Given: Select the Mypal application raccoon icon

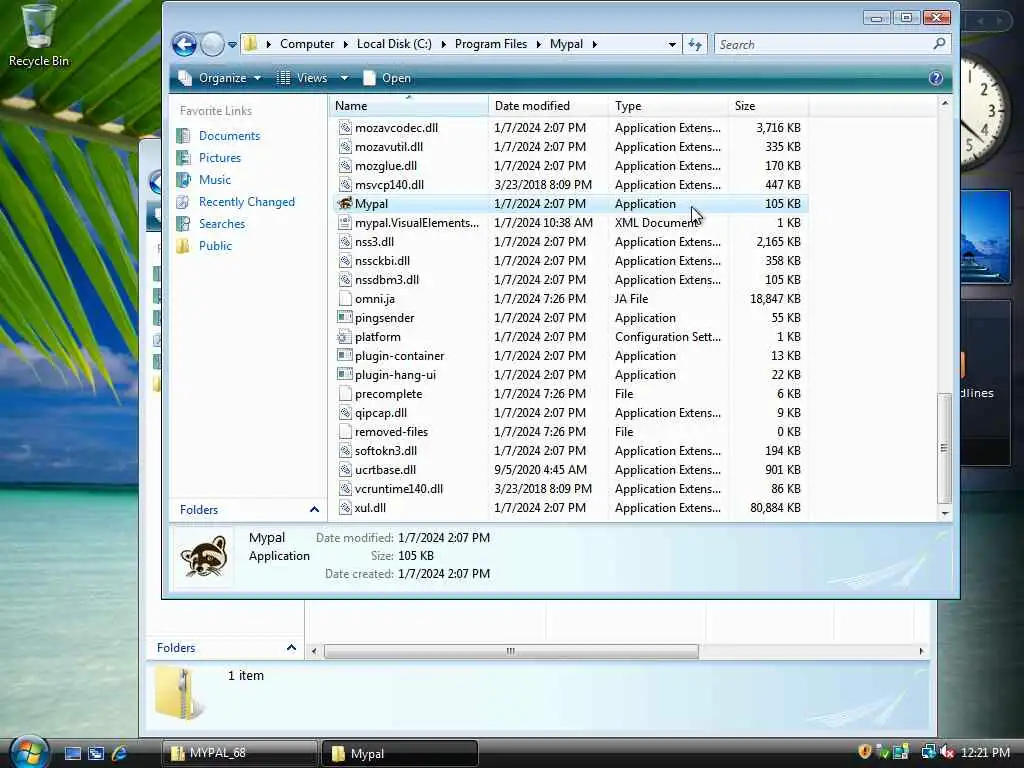Looking at the screenshot, I should [x=345, y=204].
